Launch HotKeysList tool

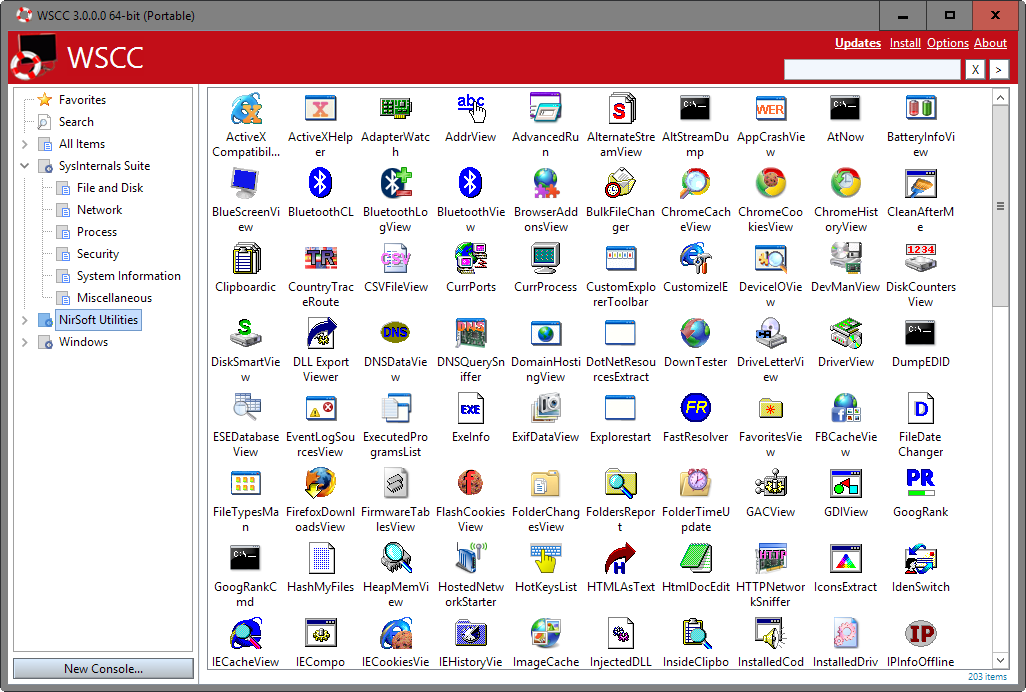pyautogui.click(x=545, y=559)
